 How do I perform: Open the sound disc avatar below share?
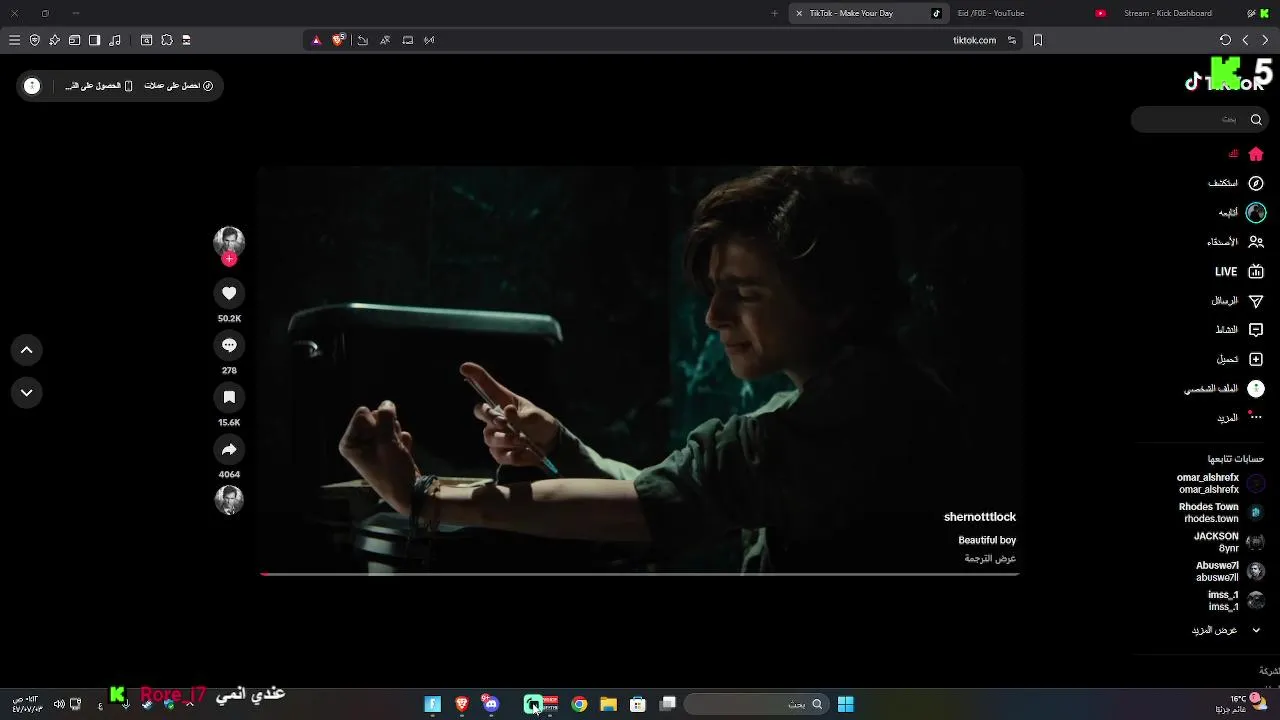pyautogui.click(x=229, y=499)
